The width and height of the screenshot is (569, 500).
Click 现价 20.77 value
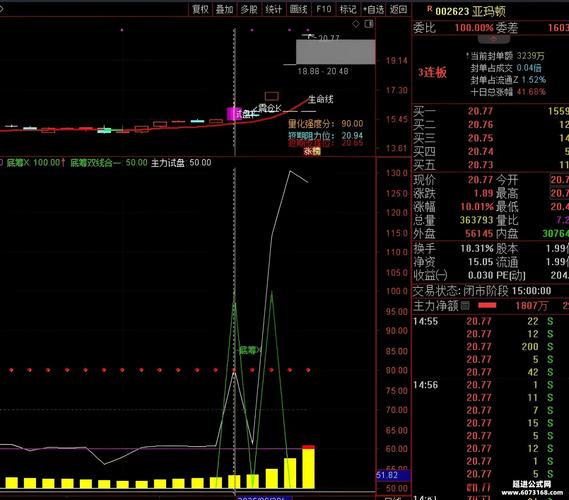point(480,180)
